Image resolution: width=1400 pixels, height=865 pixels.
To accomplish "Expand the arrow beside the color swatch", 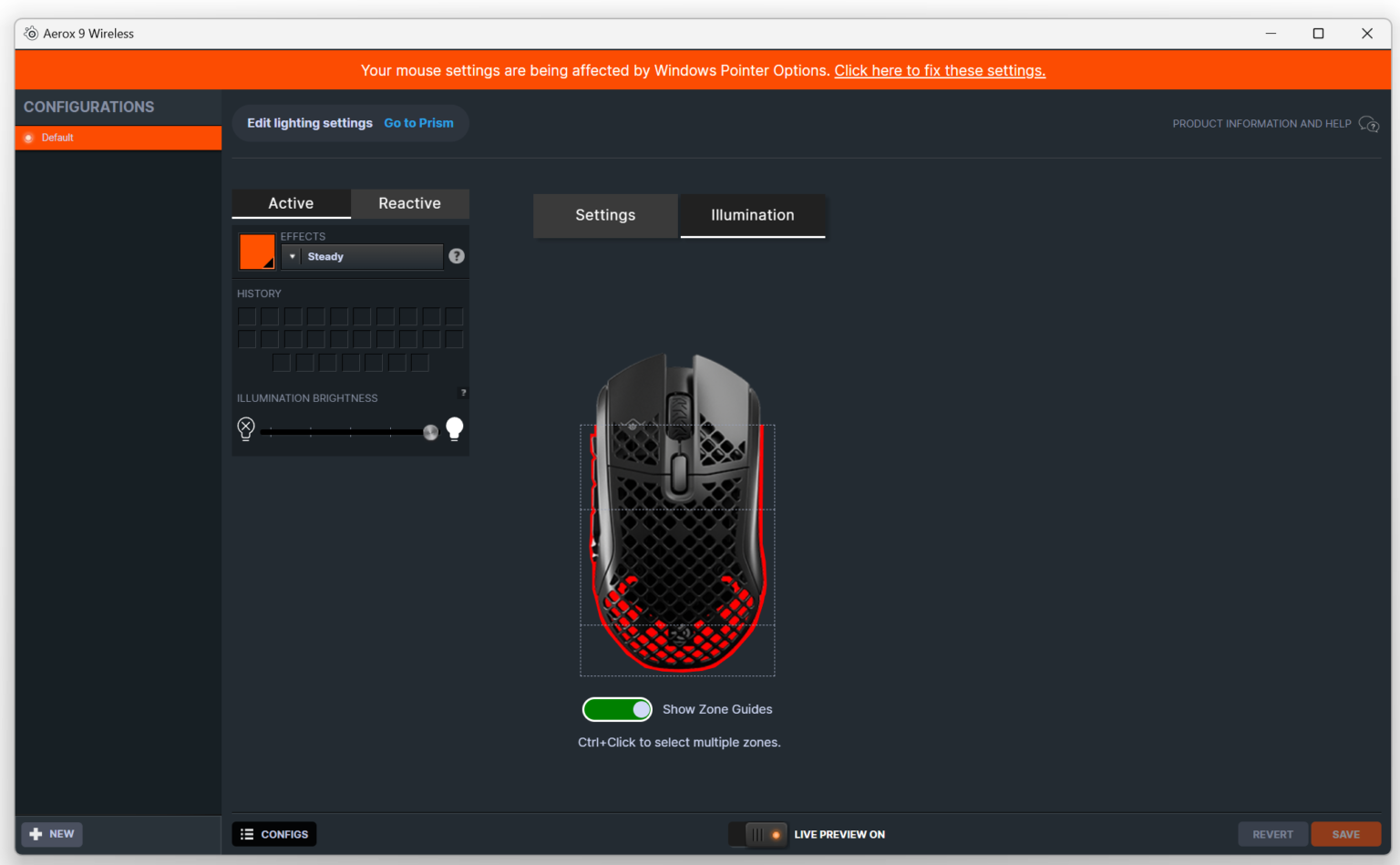I will (x=291, y=256).
